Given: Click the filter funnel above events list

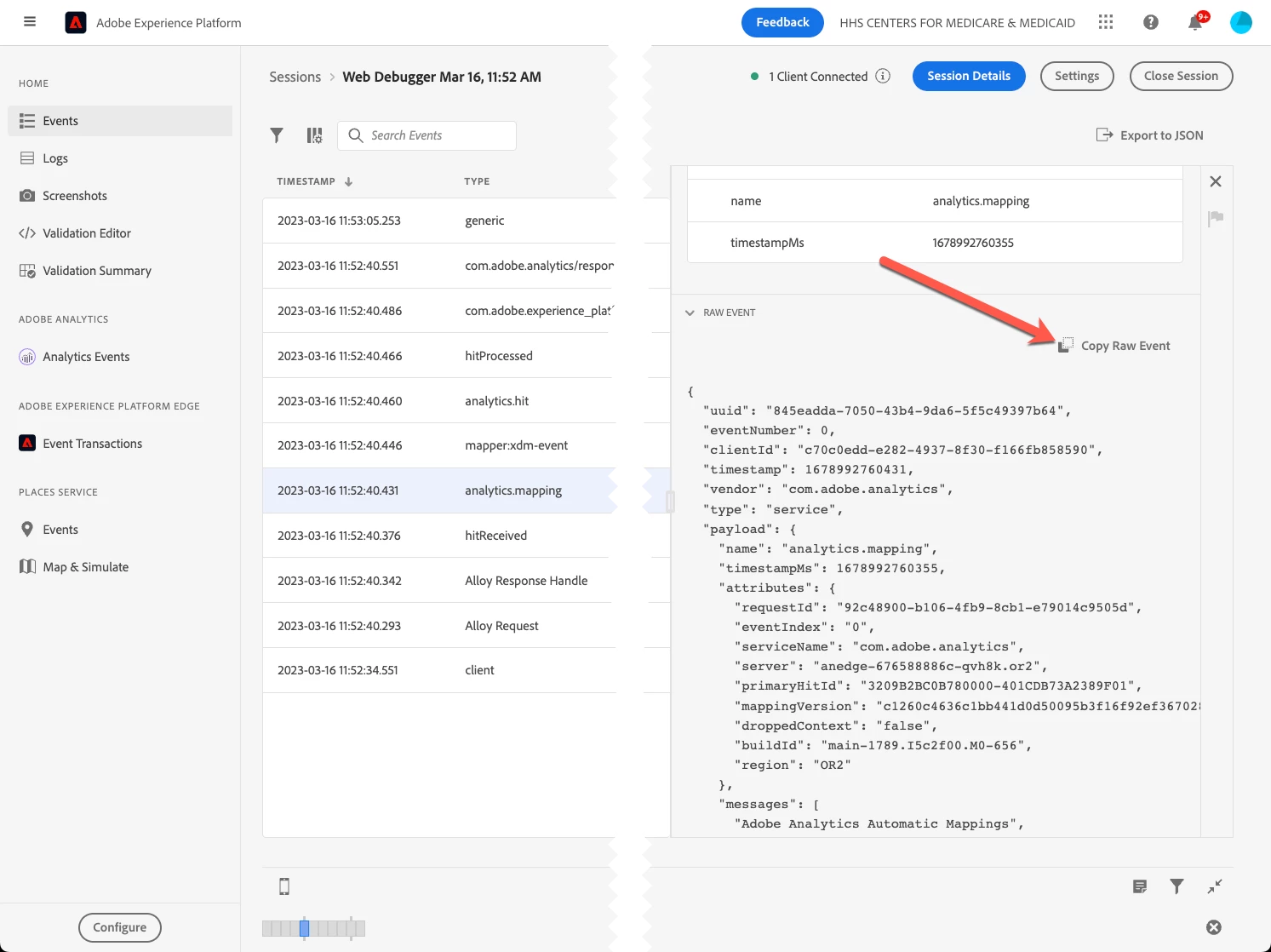Looking at the screenshot, I should (277, 135).
